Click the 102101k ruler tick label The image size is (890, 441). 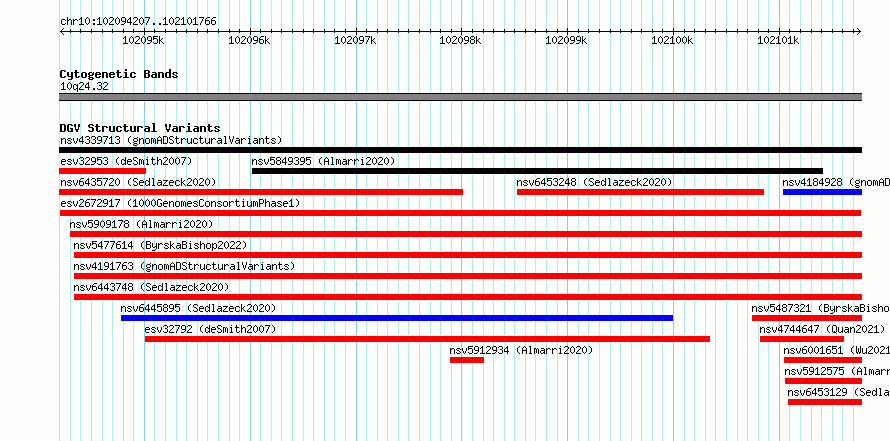point(778,40)
